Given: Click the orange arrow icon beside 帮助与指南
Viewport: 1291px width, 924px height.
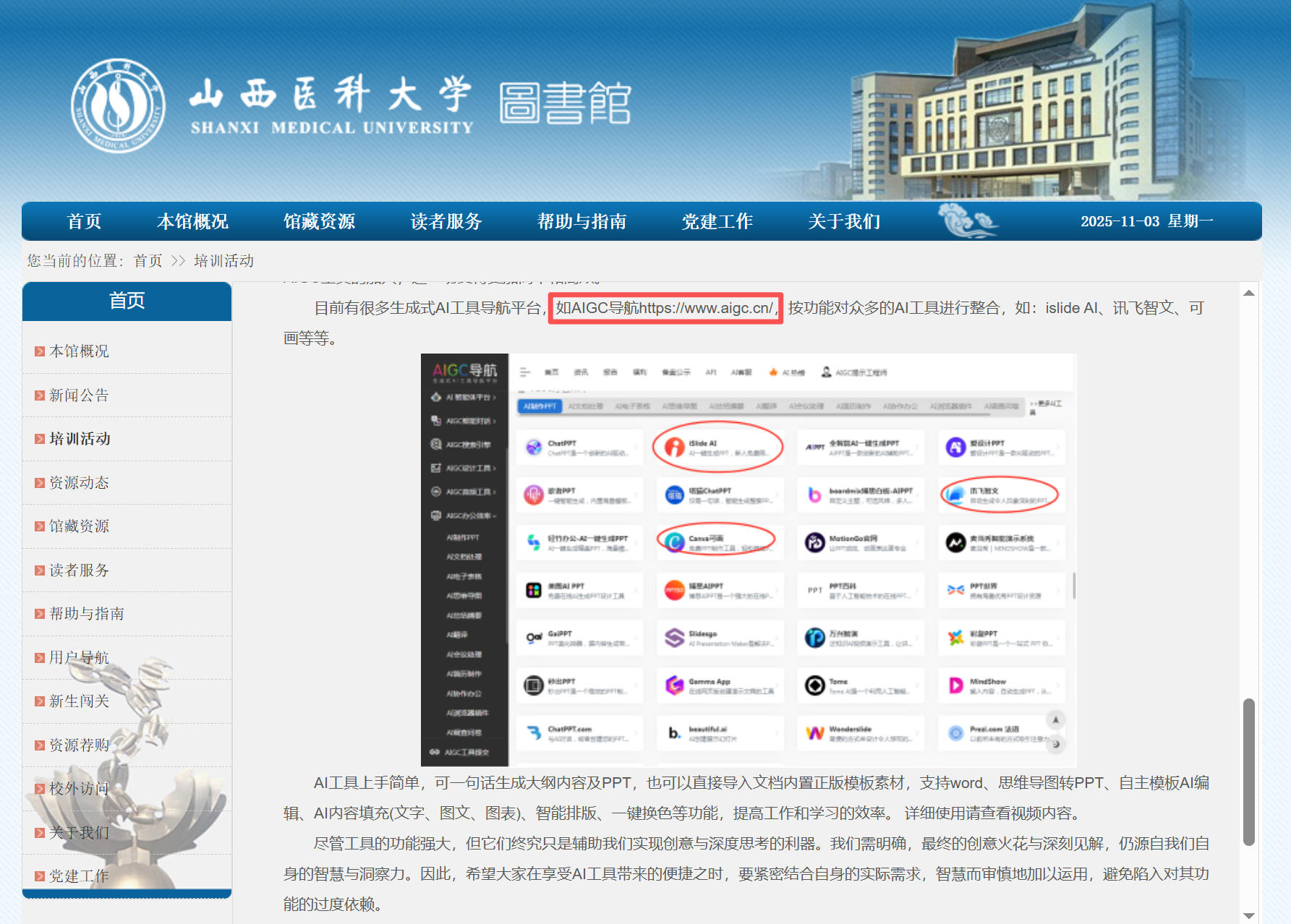Looking at the screenshot, I should tap(40, 614).
